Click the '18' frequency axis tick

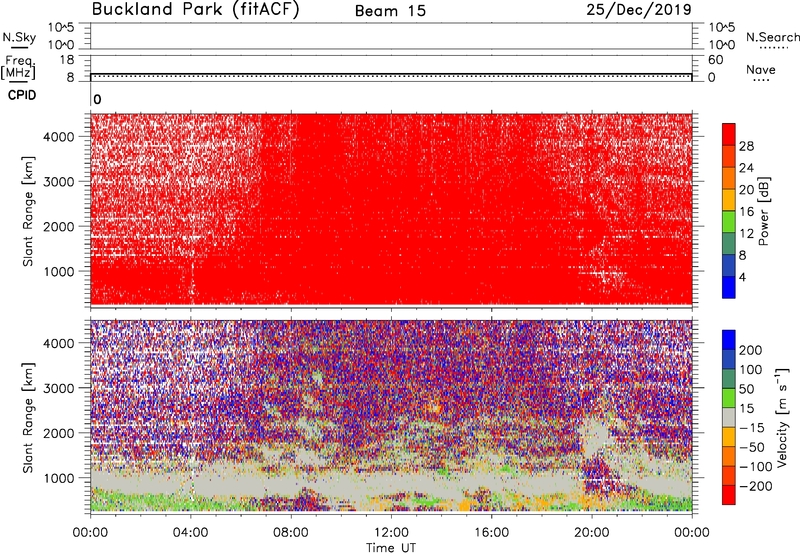click(67, 60)
